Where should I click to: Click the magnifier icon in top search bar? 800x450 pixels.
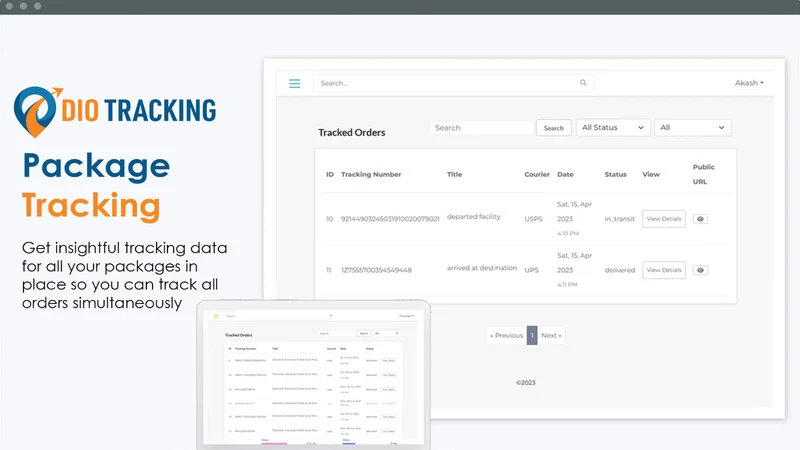tap(583, 83)
